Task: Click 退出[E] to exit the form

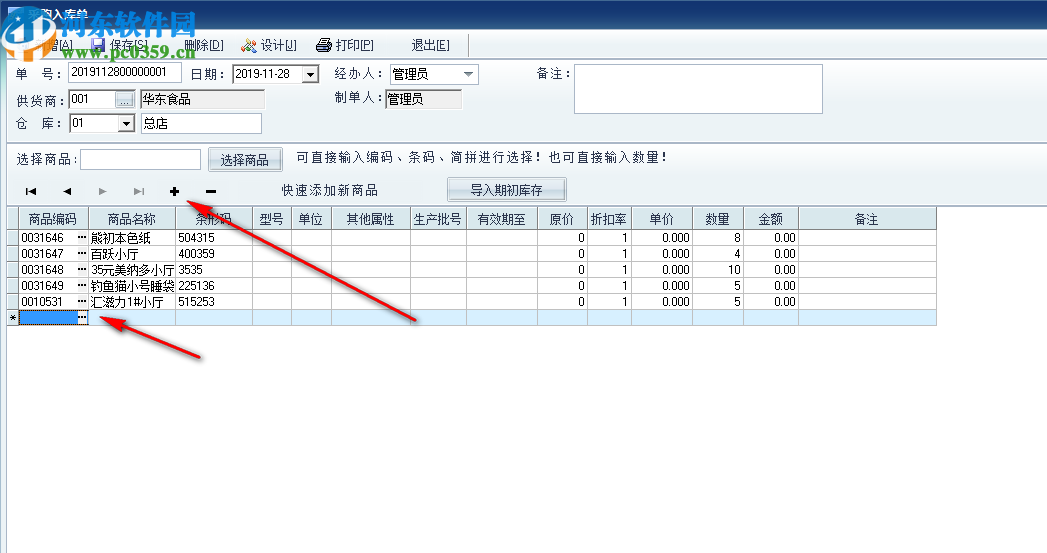Action: (x=430, y=45)
